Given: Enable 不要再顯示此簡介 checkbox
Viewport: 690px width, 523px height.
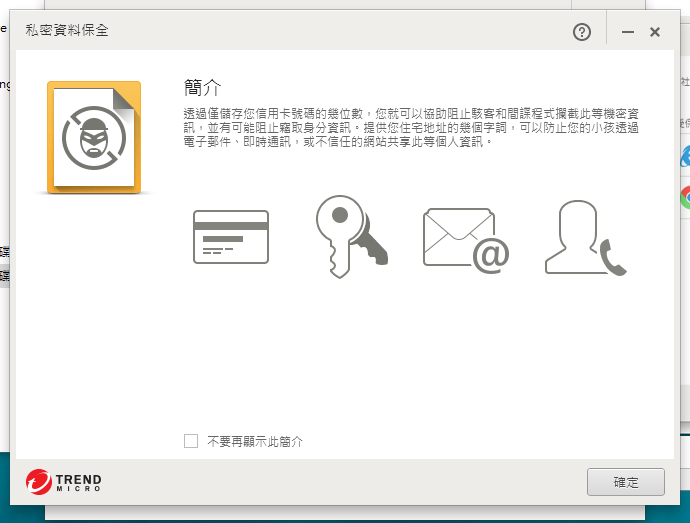Looking at the screenshot, I should pyautogui.click(x=191, y=441).
